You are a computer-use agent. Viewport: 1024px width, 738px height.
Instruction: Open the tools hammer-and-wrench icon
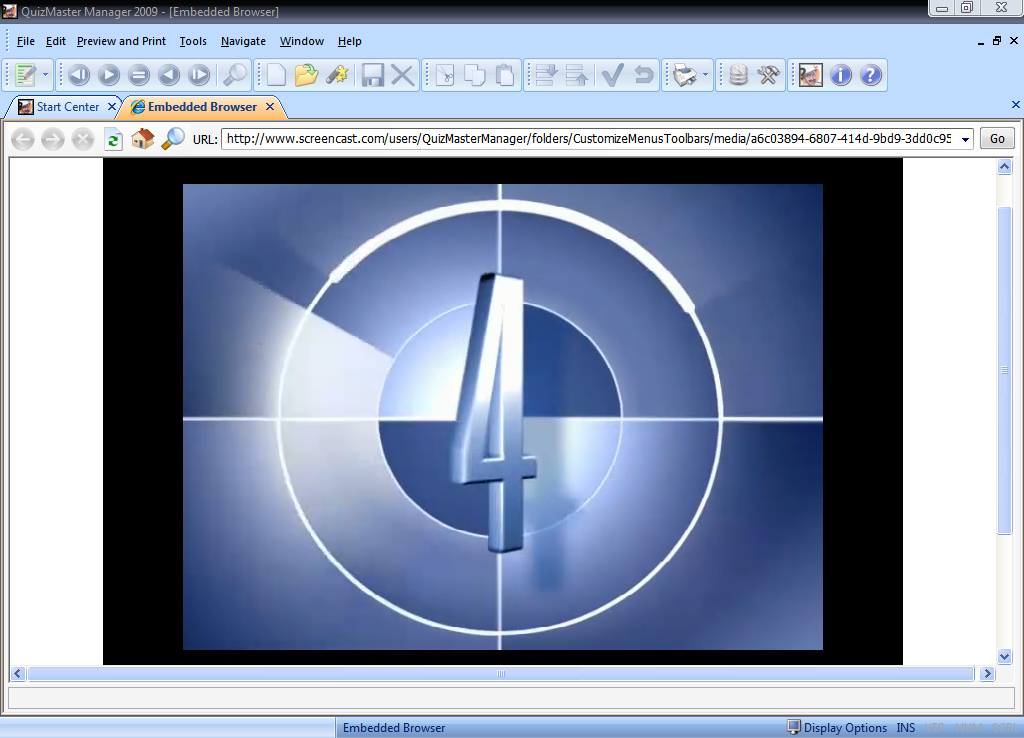click(768, 75)
